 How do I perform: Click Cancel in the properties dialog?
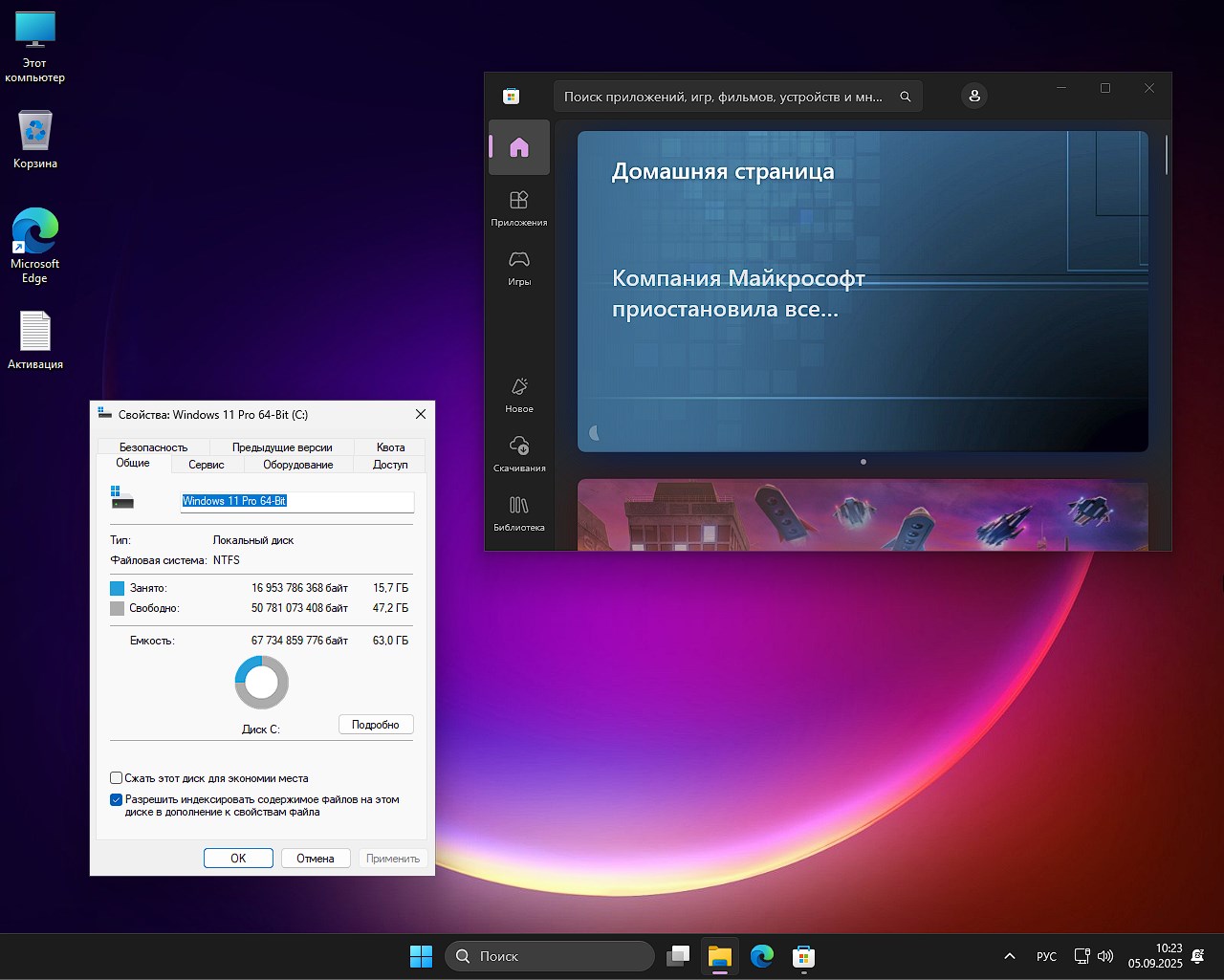(x=315, y=859)
